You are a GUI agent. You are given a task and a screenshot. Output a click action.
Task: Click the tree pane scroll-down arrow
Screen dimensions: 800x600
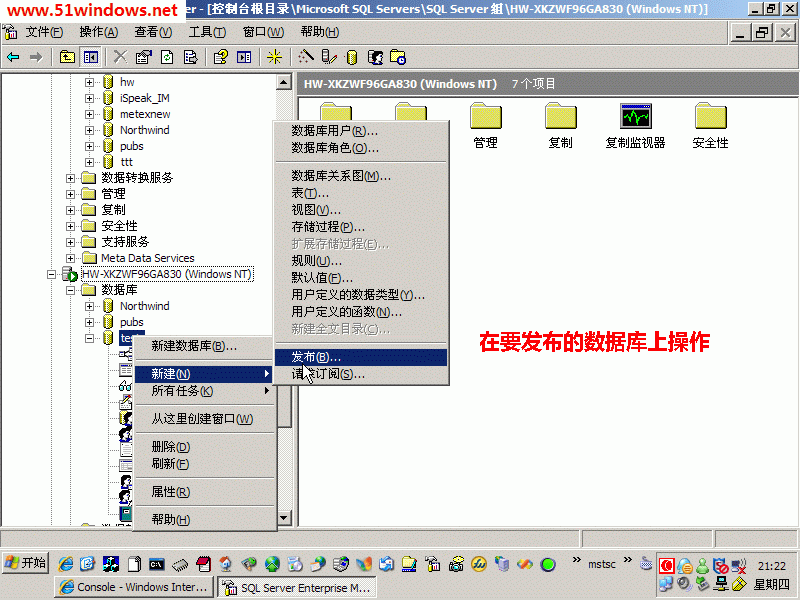tap(284, 519)
